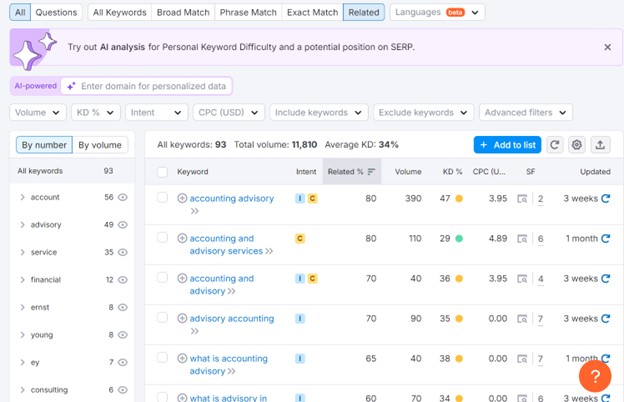The image size is (624, 402).
Task: View SERP for 'what is accounting advisory'
Action: pos(522,359)
